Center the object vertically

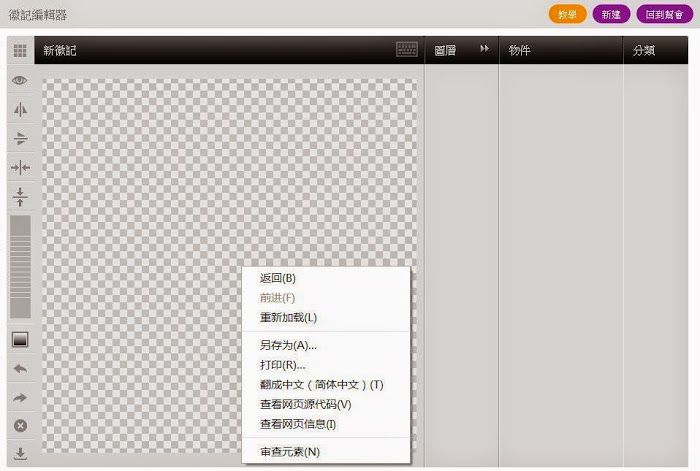tap(20, 197)
